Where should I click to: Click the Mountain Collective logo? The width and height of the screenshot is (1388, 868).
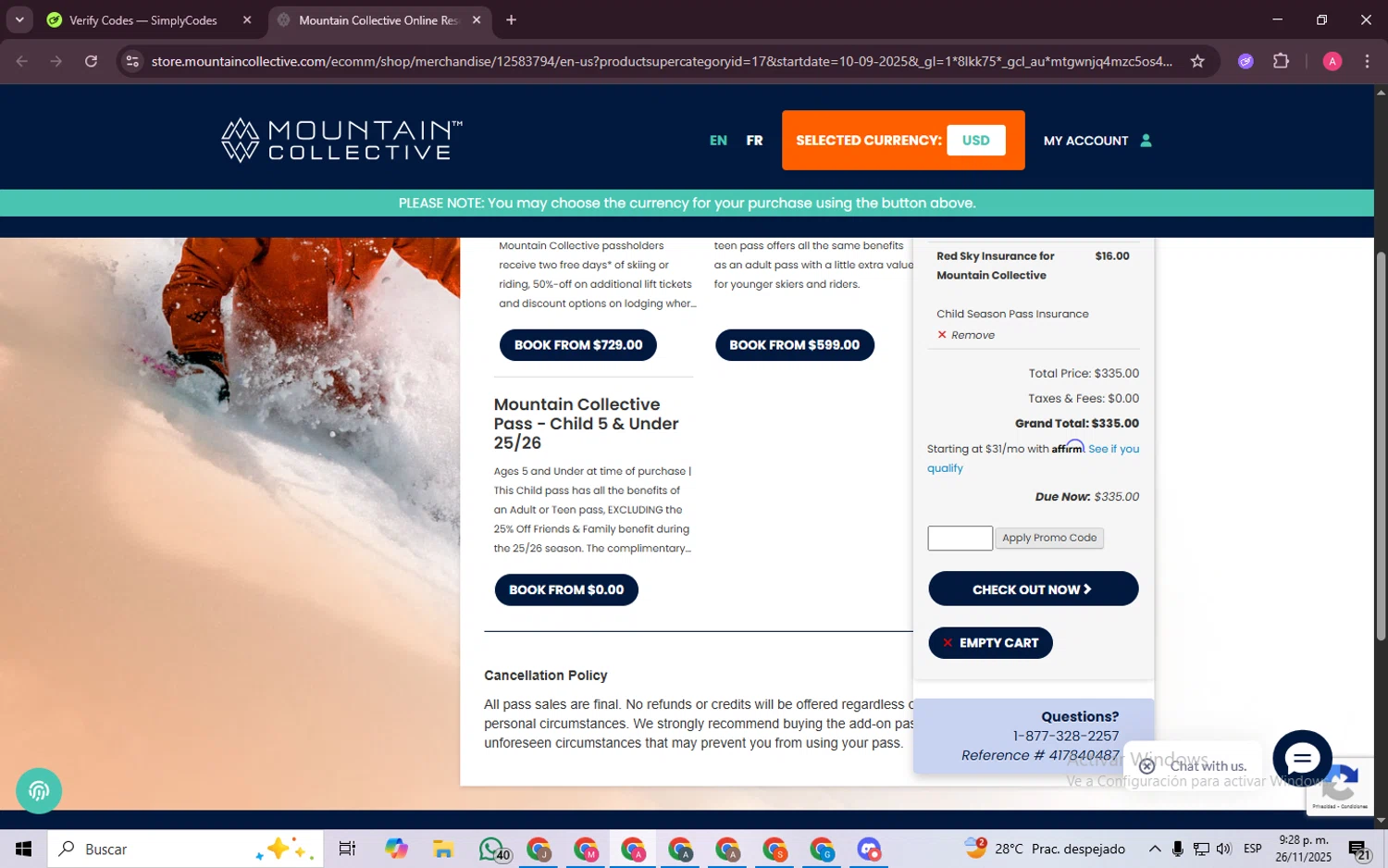pyautogui.click(x=341, y=141)
